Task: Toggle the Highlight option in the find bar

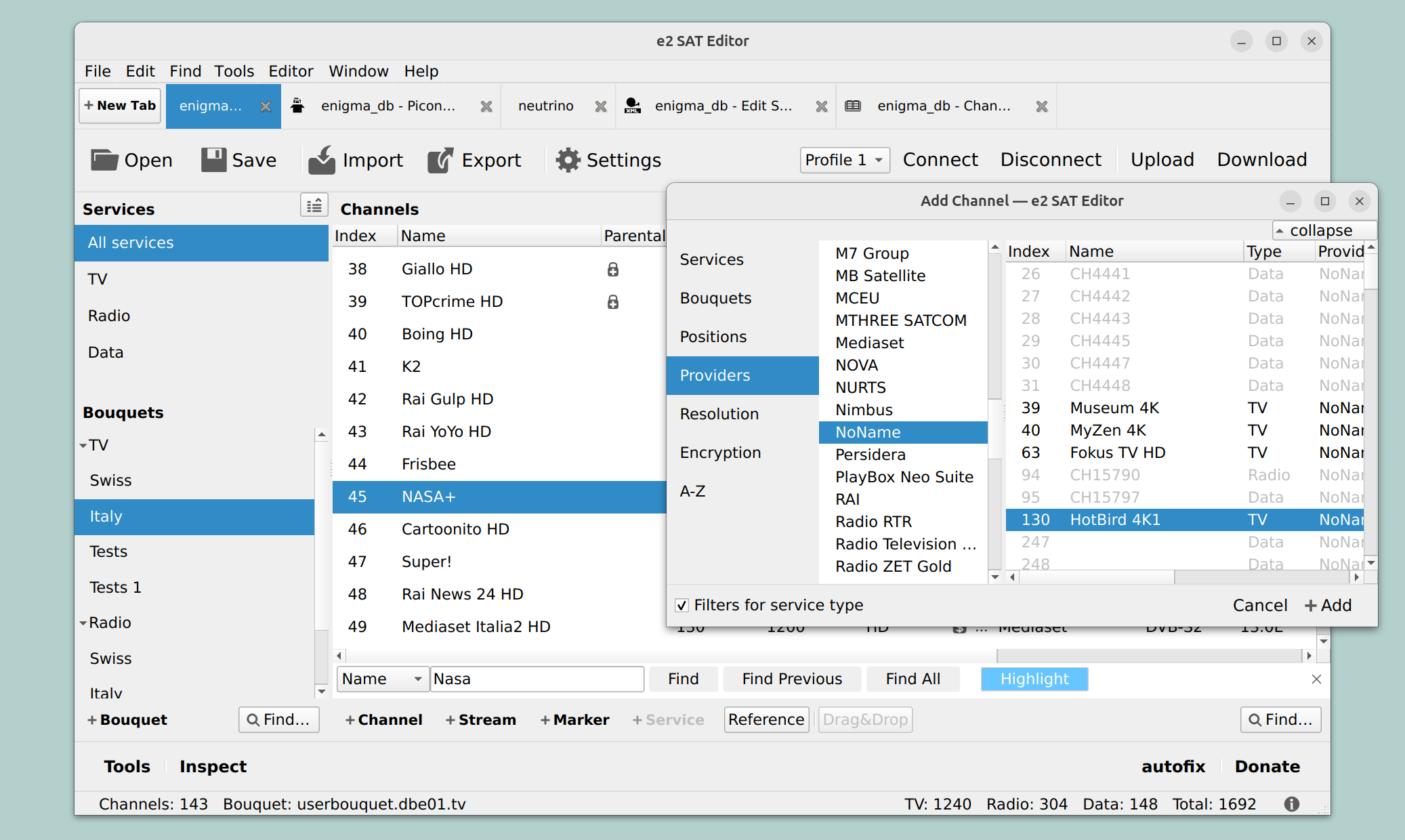Action: [x=1034, y=679]
